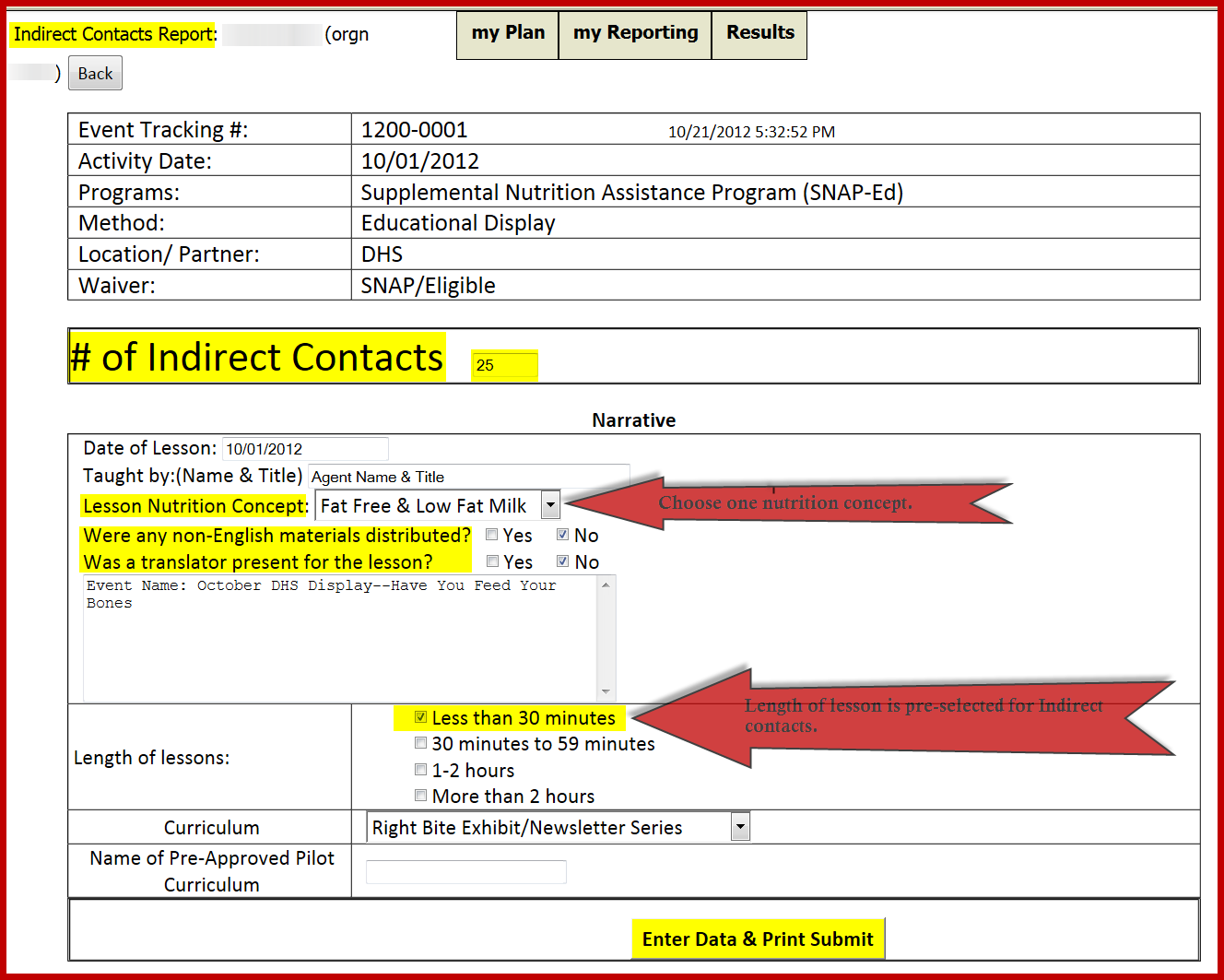
Task: Expand the nutrition concept list arrow
Action: [550, 504]
